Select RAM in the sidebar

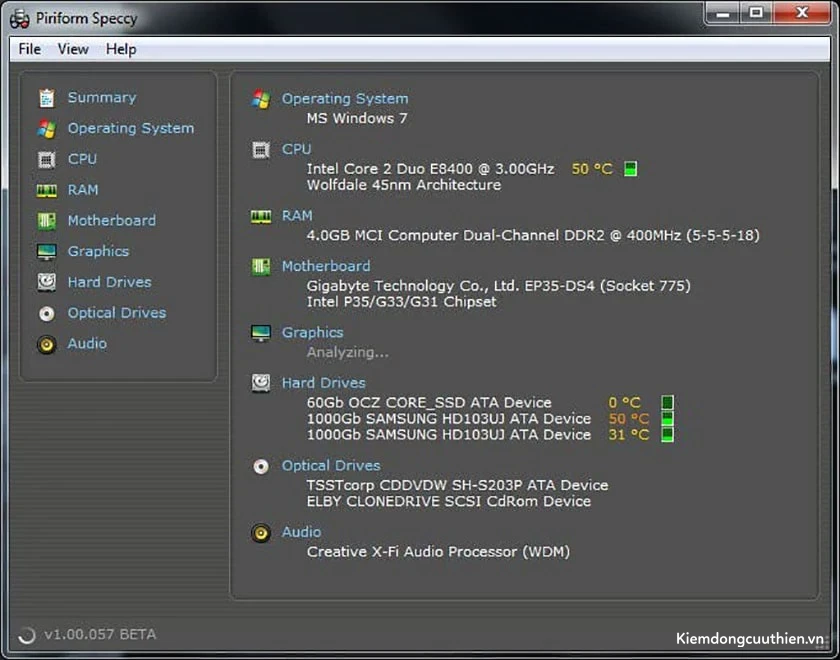tap(82, 190)
